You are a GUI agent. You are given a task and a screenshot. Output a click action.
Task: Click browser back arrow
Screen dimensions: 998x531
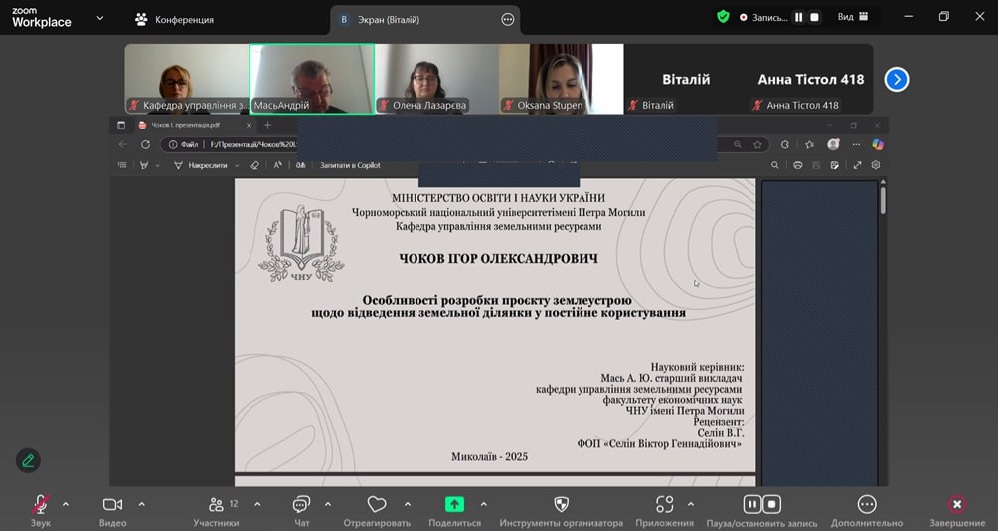point(123,145)
